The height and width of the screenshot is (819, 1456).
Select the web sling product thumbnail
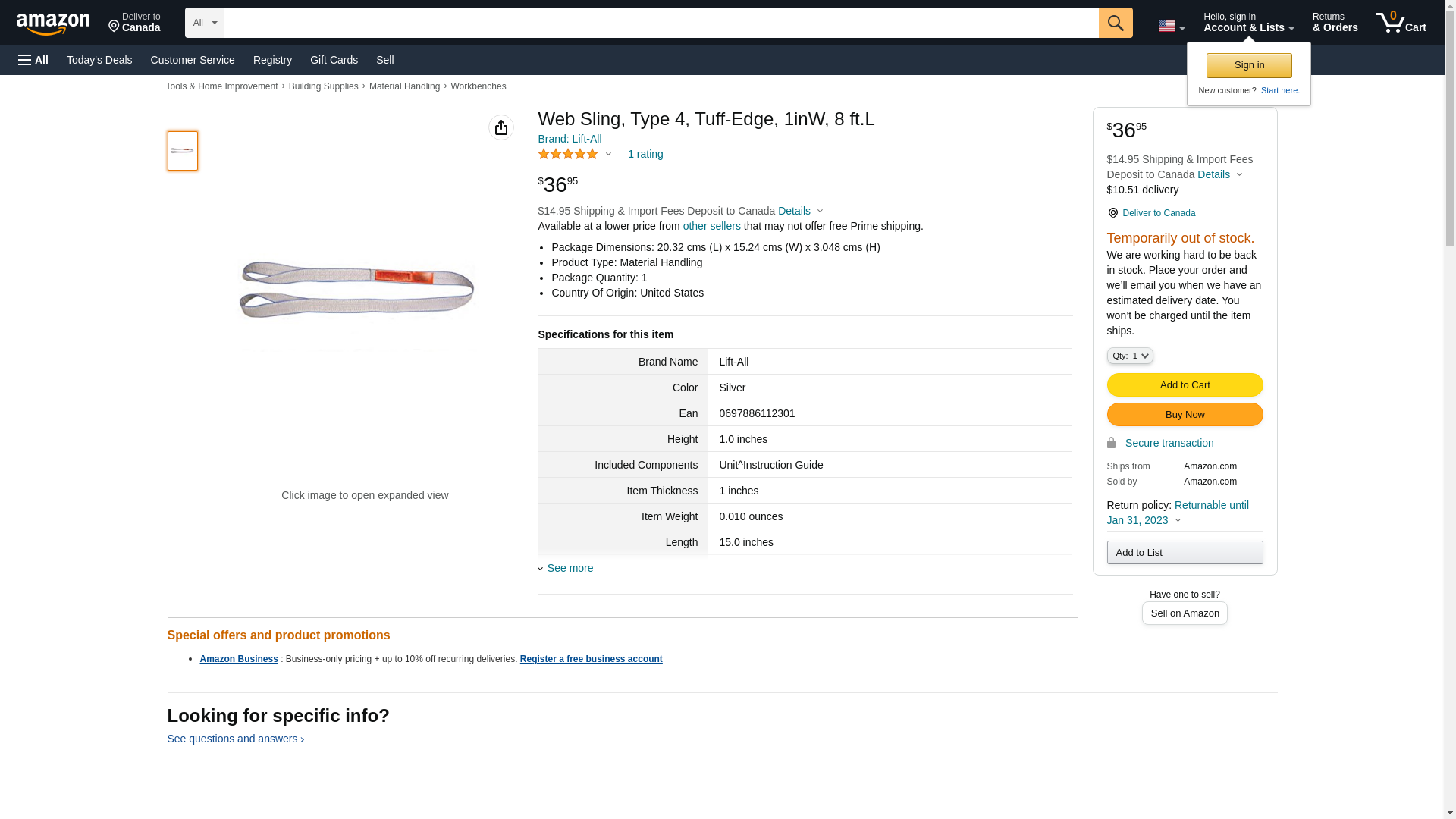pos(183,150)
